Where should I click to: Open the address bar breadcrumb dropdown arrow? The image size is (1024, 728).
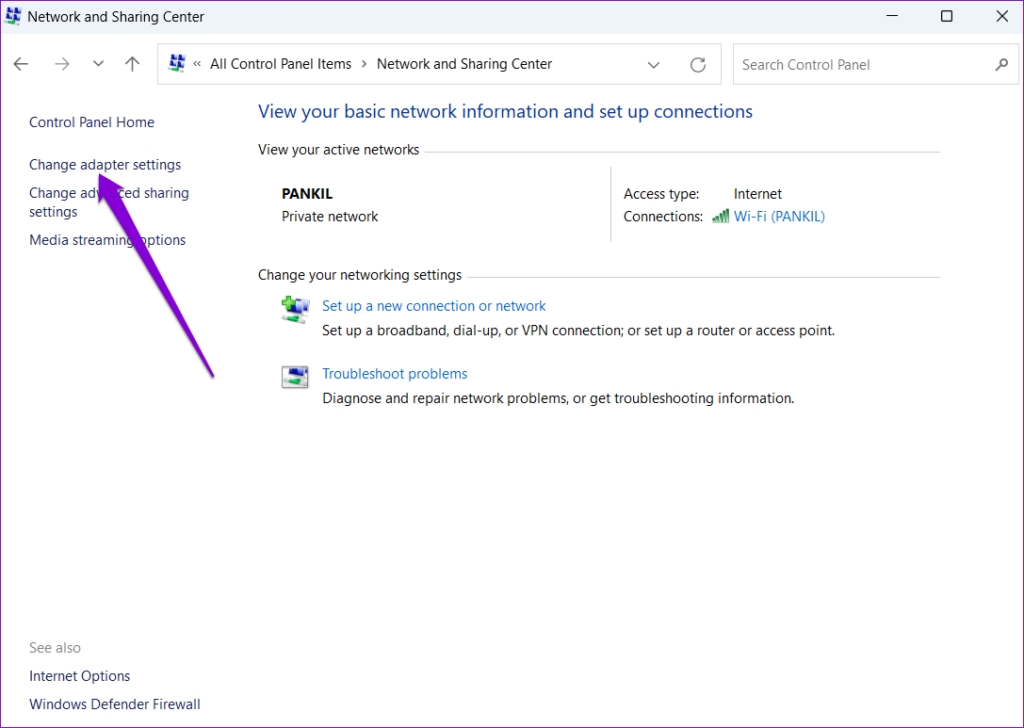pyautogui.click(x=654, y=64)
